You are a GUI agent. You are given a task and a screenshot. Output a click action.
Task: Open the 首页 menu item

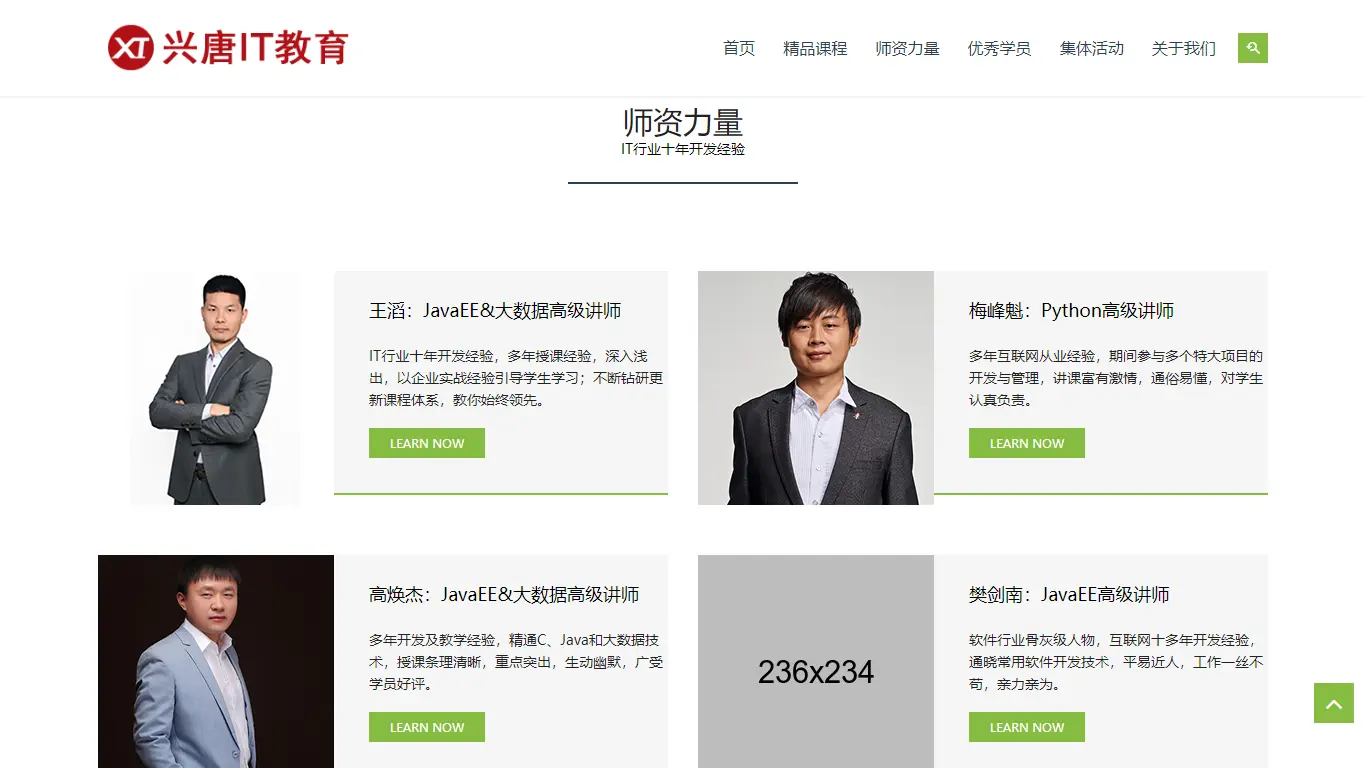pyautogui.click(x=739, y=48)
